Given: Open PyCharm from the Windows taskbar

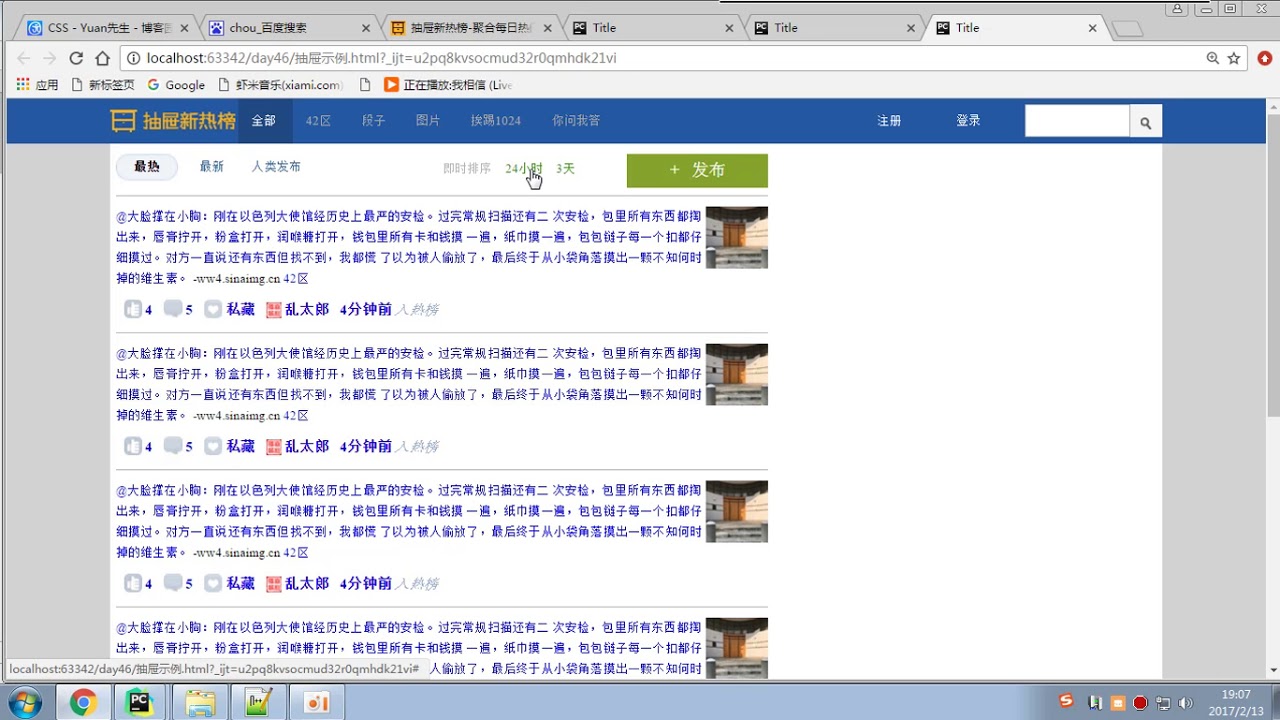Looking at the screenshot, I should [x=140, y=703].
